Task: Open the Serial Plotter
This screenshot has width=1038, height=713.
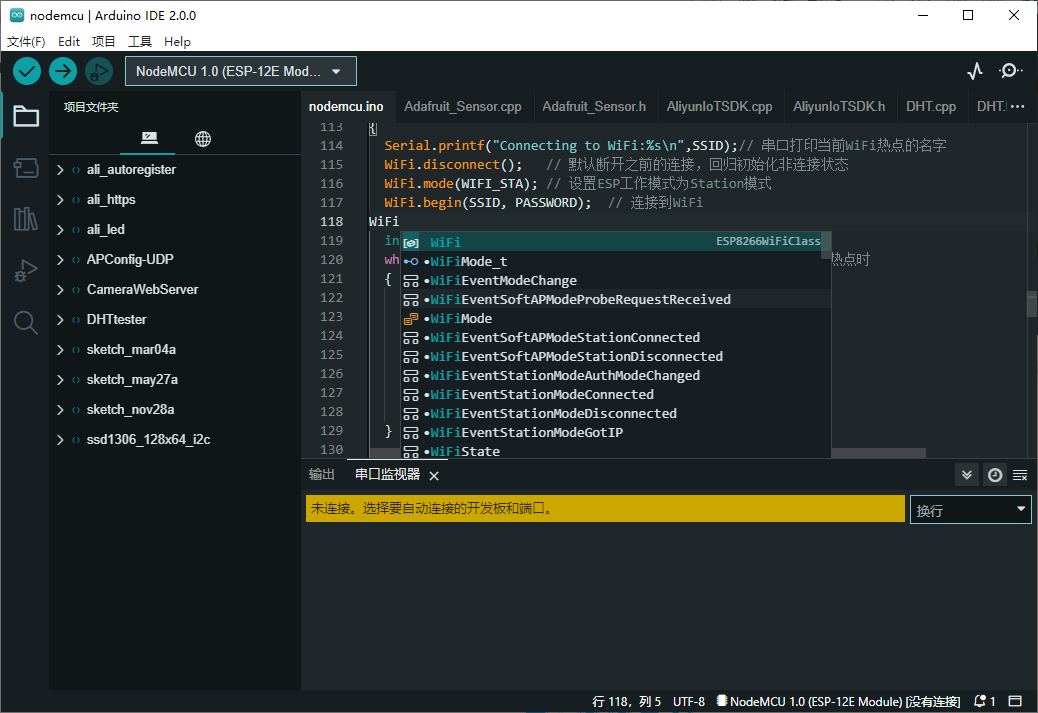Action: [x=974, y=71]
